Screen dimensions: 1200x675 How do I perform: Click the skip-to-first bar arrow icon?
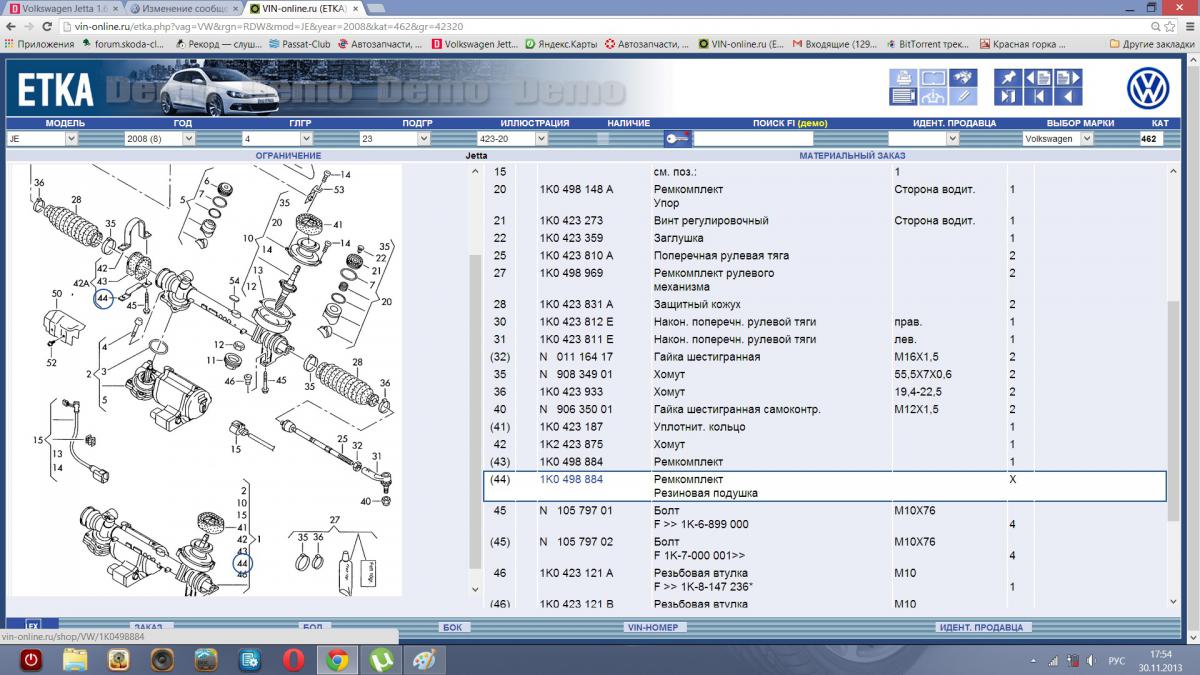click(1038, 97)
